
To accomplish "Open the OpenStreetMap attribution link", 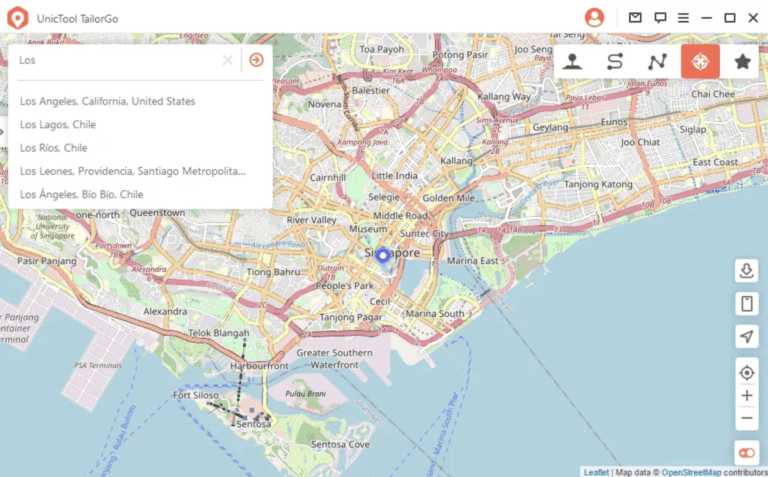I will pos(691,472).
